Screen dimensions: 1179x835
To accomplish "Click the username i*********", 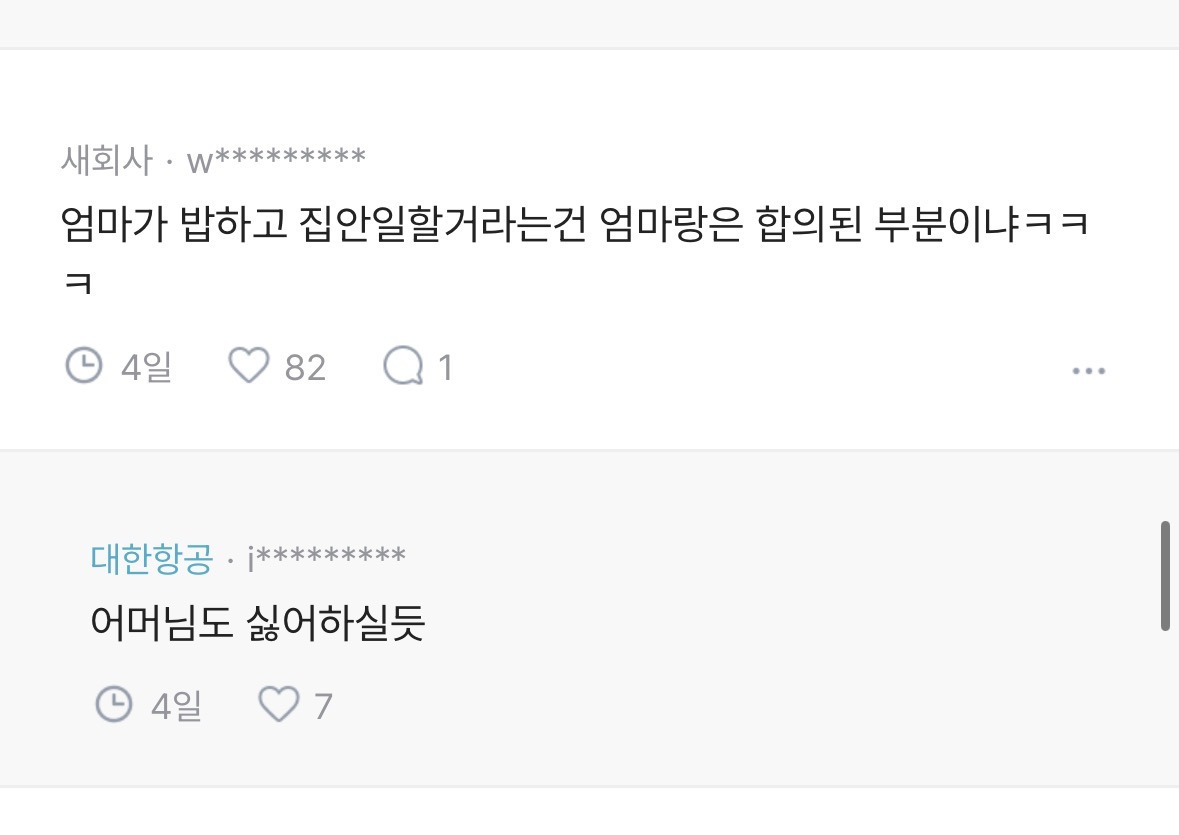I will (x=326, y=558).
